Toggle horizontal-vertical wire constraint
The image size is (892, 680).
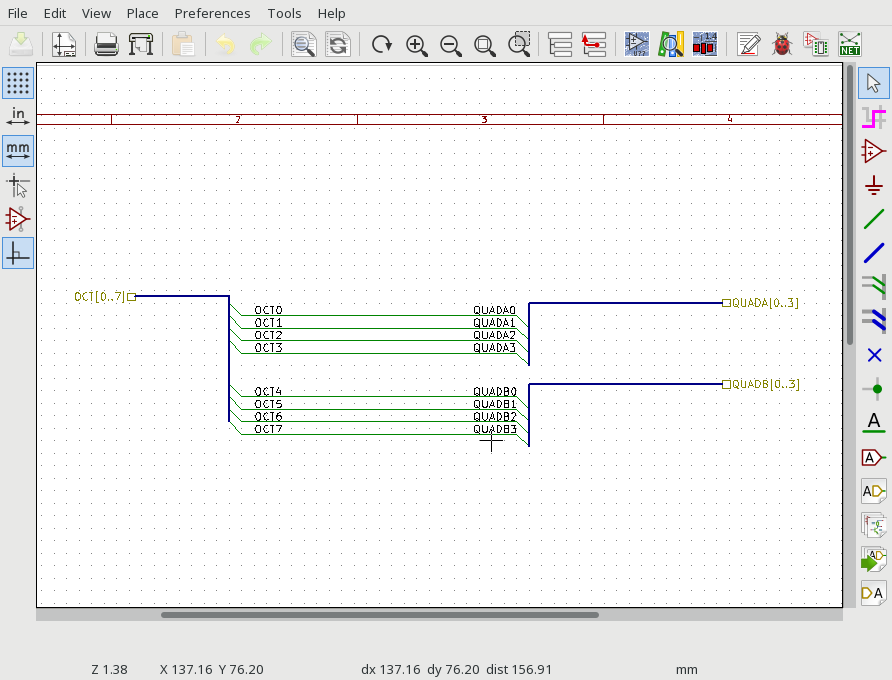(x=18, y=253)
